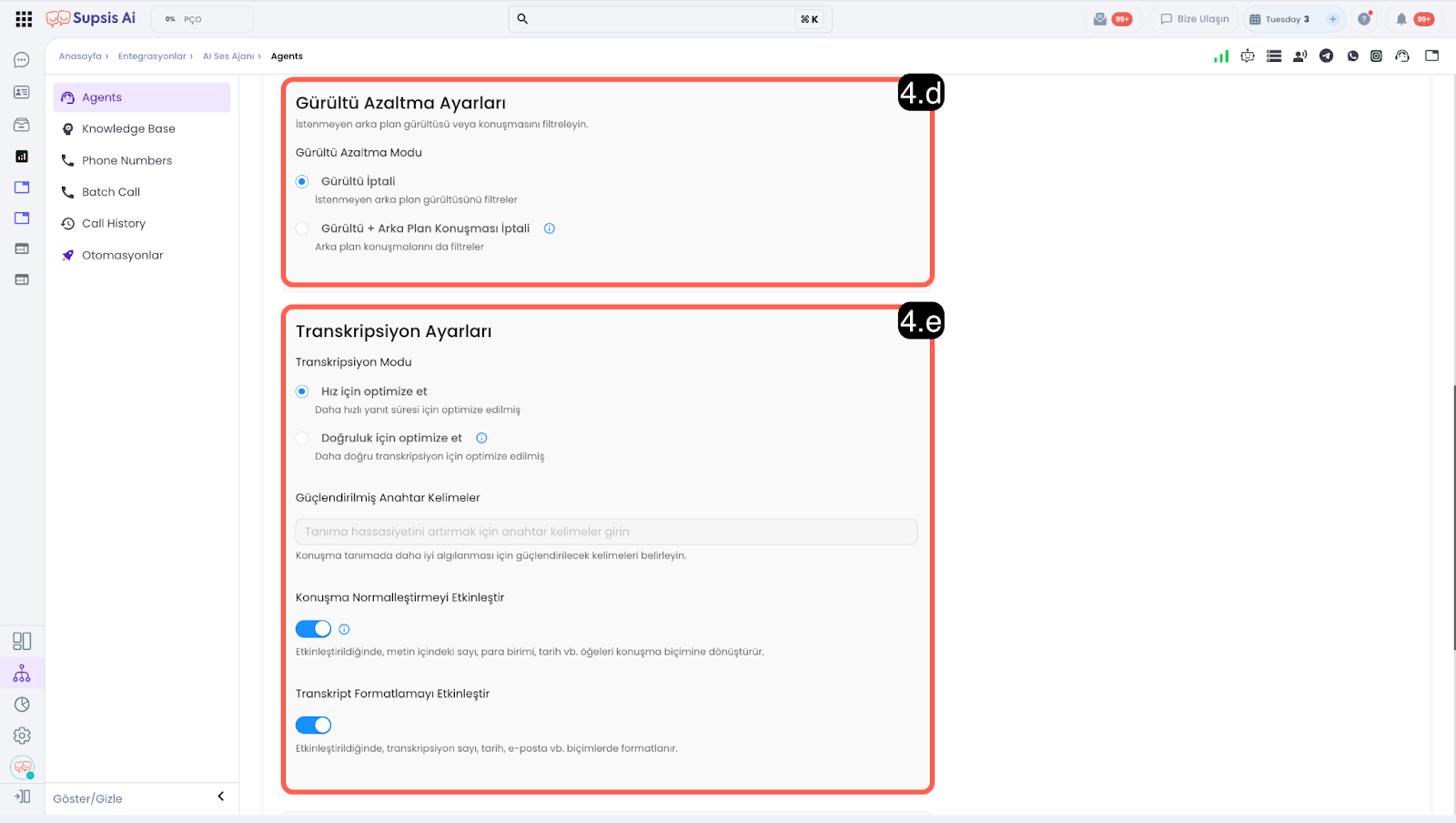The image size is (1456, 823).
Task: Click the chatbot robot icon
Action: click(1248, 56)
